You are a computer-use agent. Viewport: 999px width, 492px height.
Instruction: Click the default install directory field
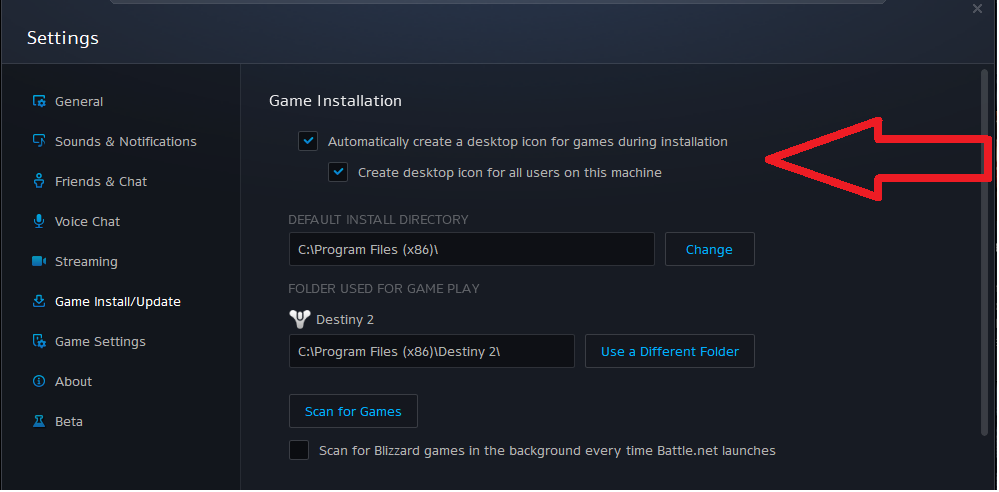pyautogui.click(x=471, y=249)
